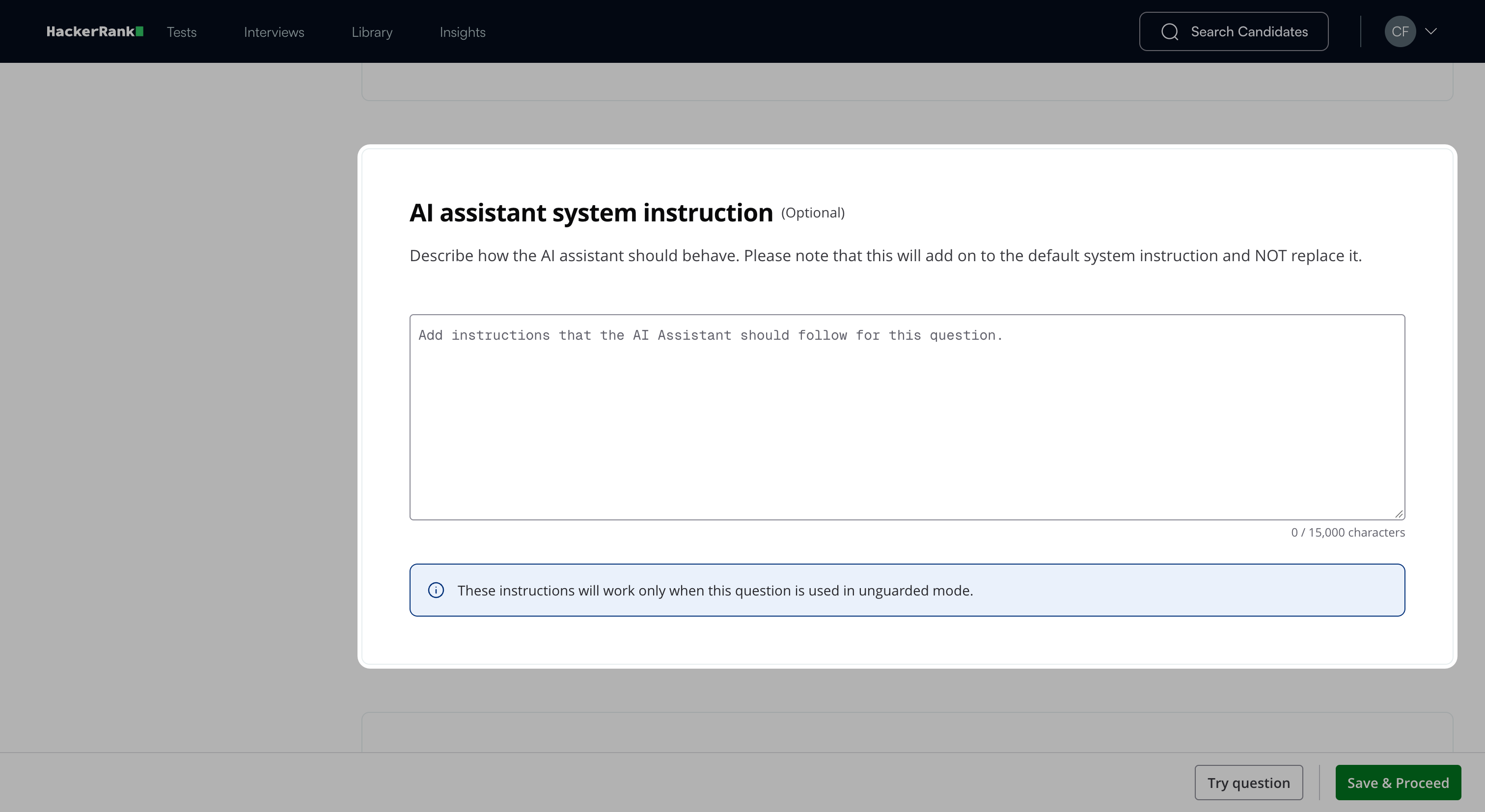The image size is (1485, 812).
Task: Open the Tests menu
Action: [182, 32]
